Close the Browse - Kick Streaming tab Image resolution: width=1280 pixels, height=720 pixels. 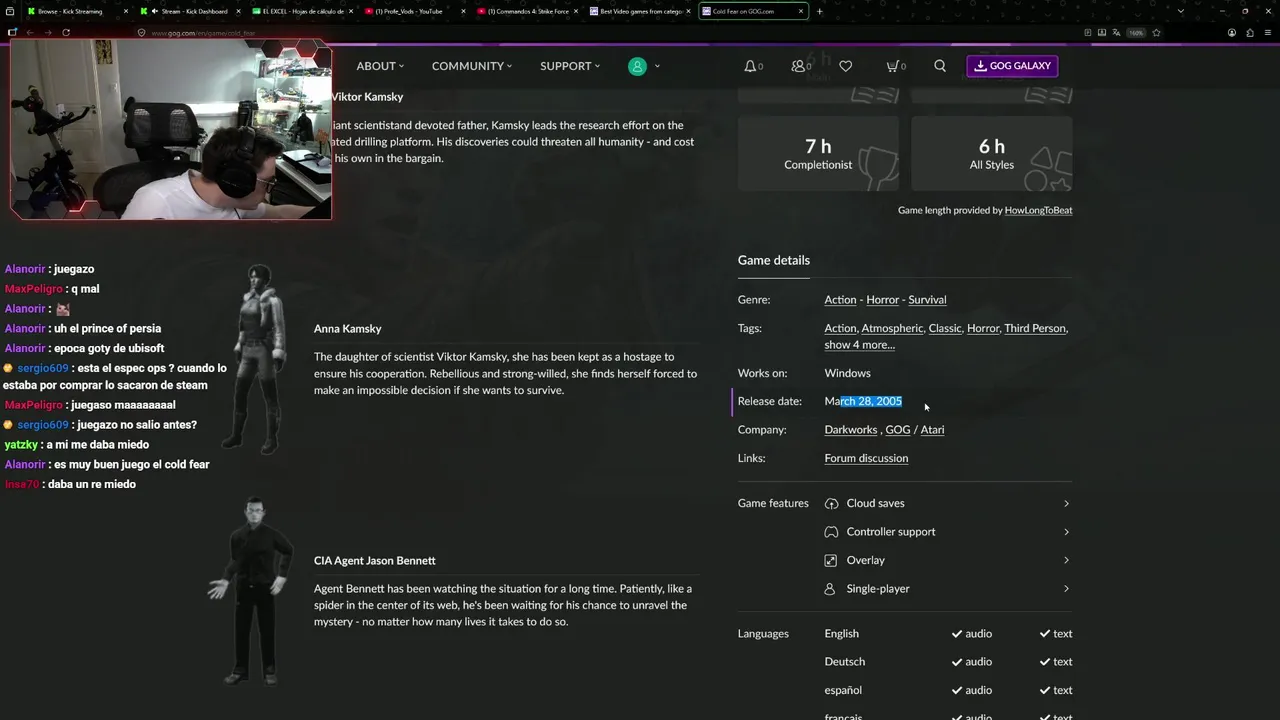pyautogui.click(x=127, y=11)
